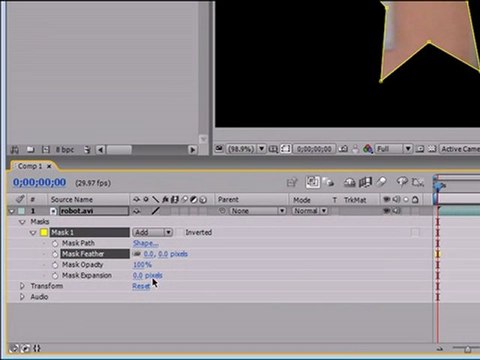Click the Project panel horizontal scrollbar thumb
This screenshot has width=480, height=360.
coord(119,150)
